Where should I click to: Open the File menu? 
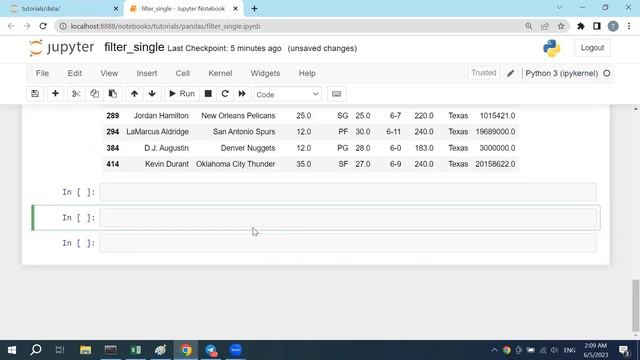pyautogui.click(x=42, y=73)
